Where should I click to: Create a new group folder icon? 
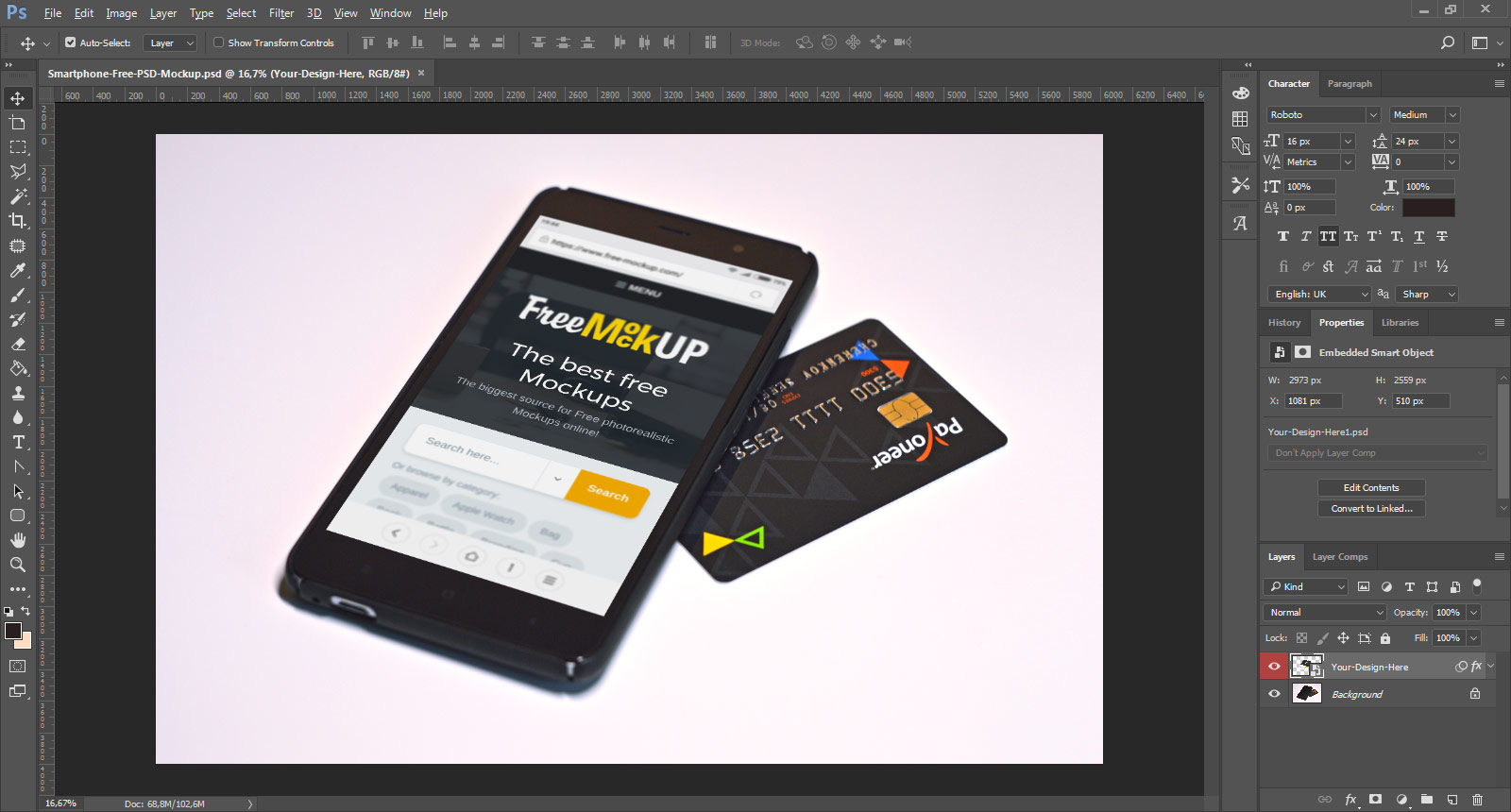pos(1427,799)
